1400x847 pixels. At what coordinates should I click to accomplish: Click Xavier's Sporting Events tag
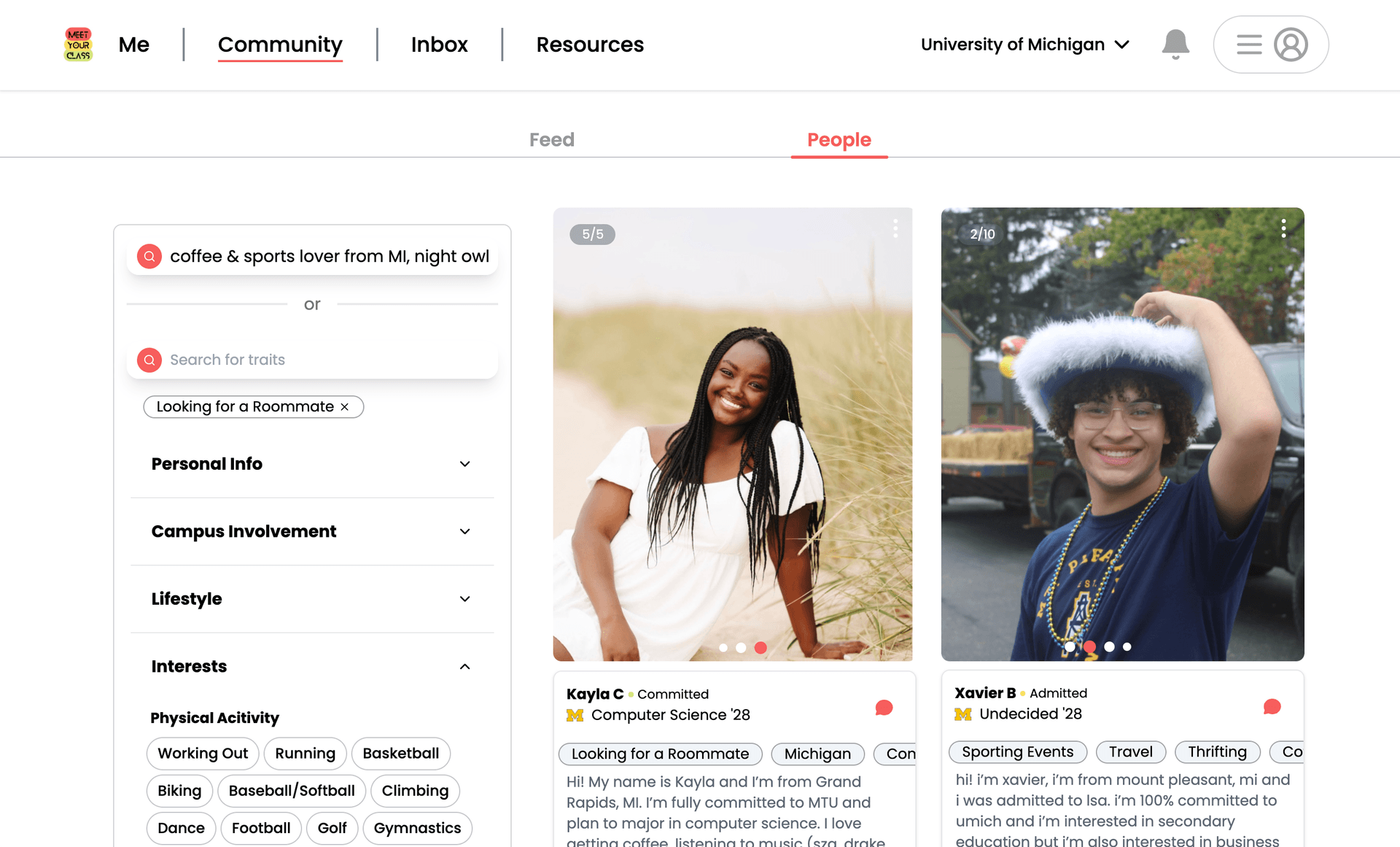coord(1017,751)
